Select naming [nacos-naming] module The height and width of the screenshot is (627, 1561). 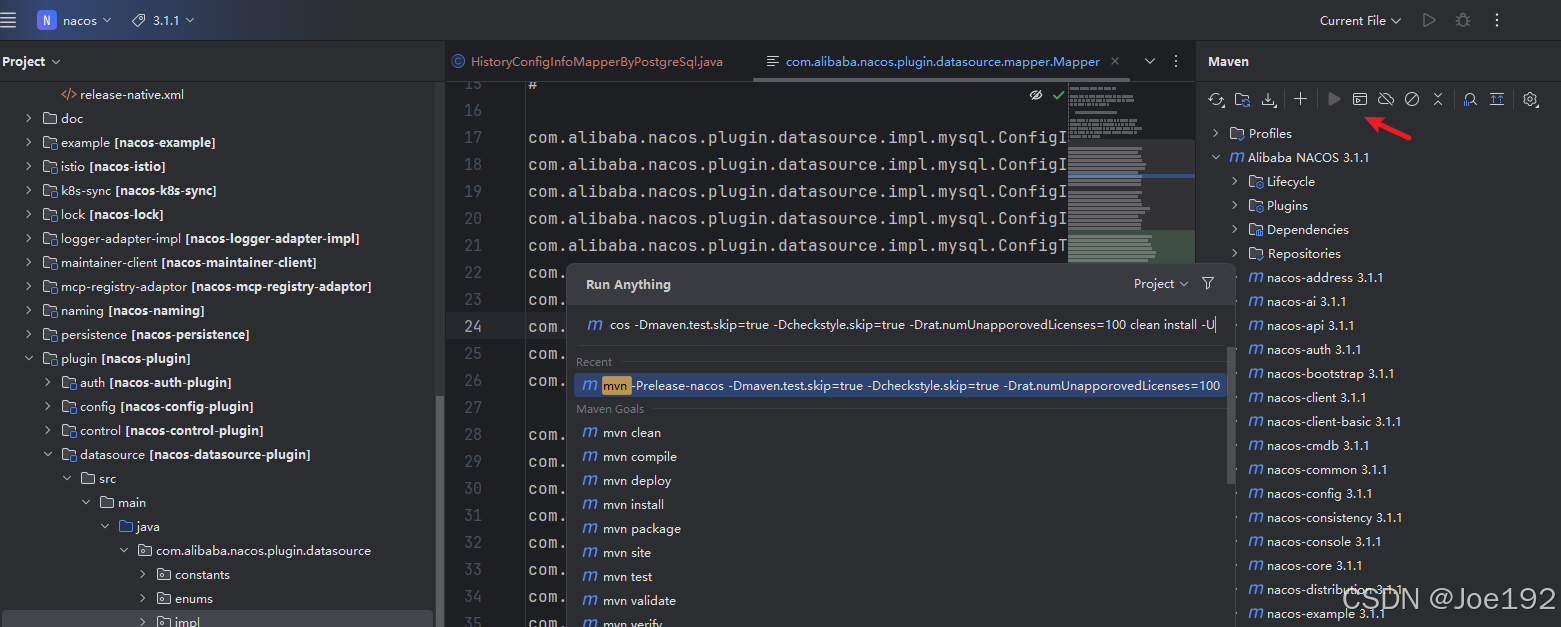[x=133, y=310]
